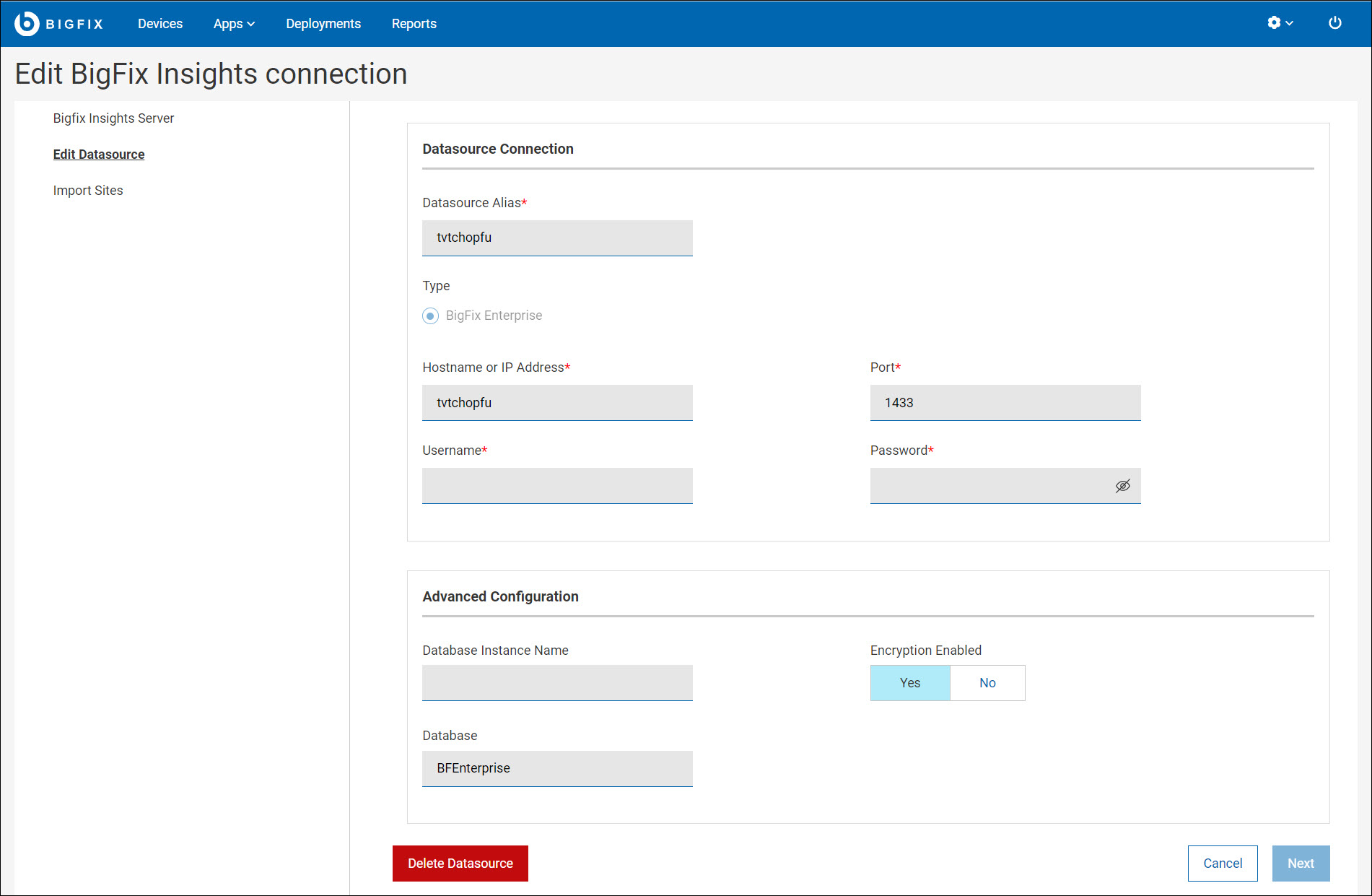This screenshot has width=1372, height=896.
Task: Click the Database Instance Name field
Action: tap(557, 683)
